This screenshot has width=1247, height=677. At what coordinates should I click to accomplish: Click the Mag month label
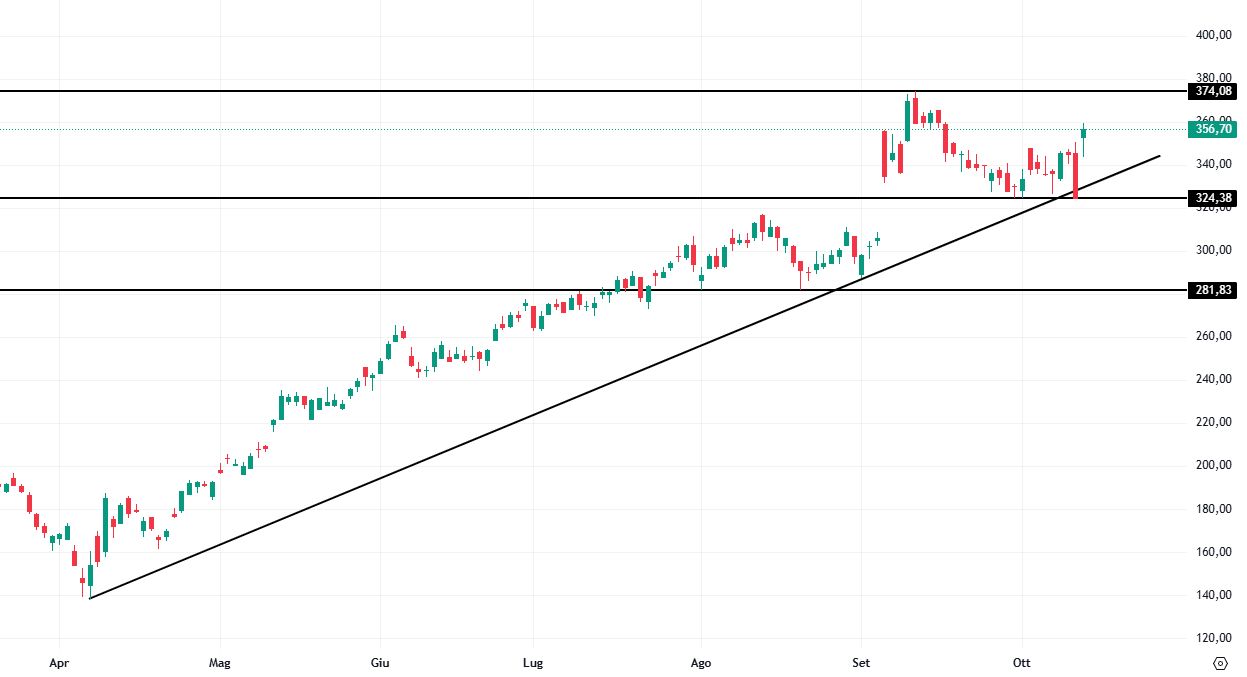click(x=220, y=663)
